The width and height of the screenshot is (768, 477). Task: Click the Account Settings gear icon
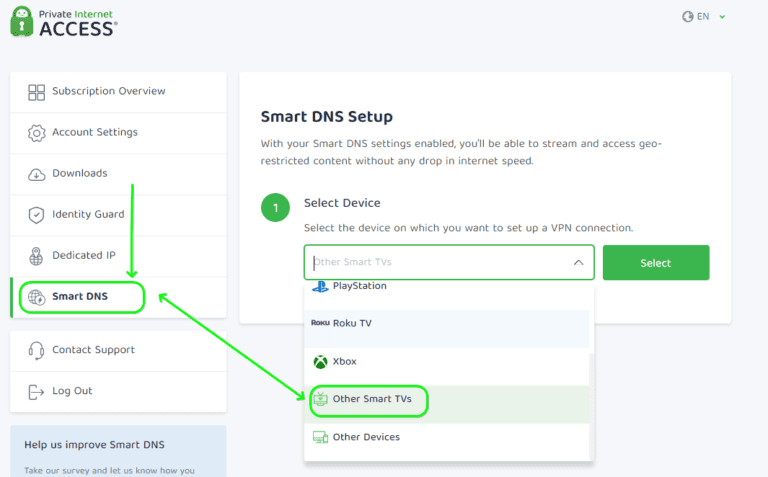point(37,133)
